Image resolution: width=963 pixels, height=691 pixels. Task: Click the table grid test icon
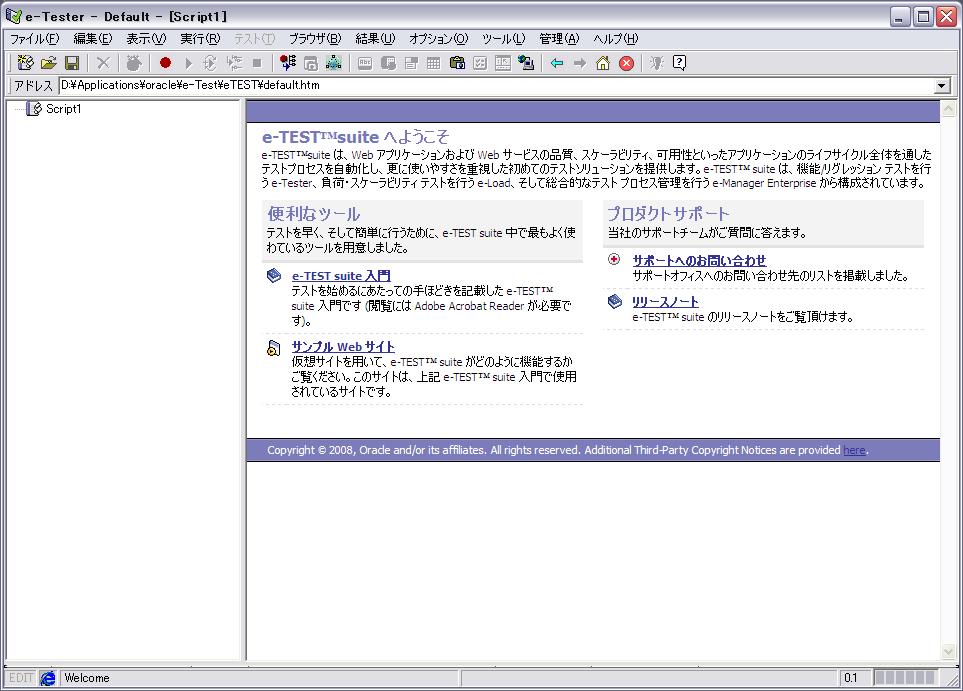[434, 63]
